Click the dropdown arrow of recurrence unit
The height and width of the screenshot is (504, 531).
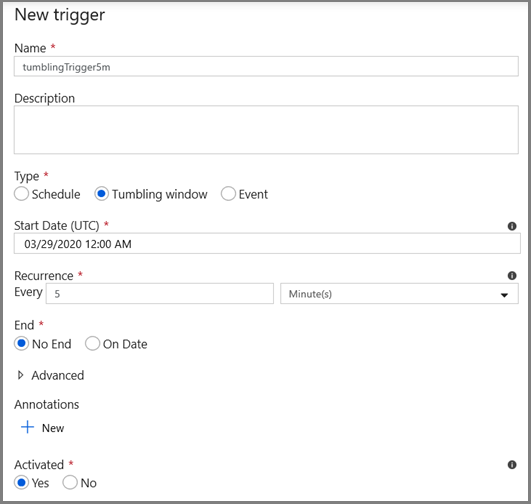tap(504, 295)
